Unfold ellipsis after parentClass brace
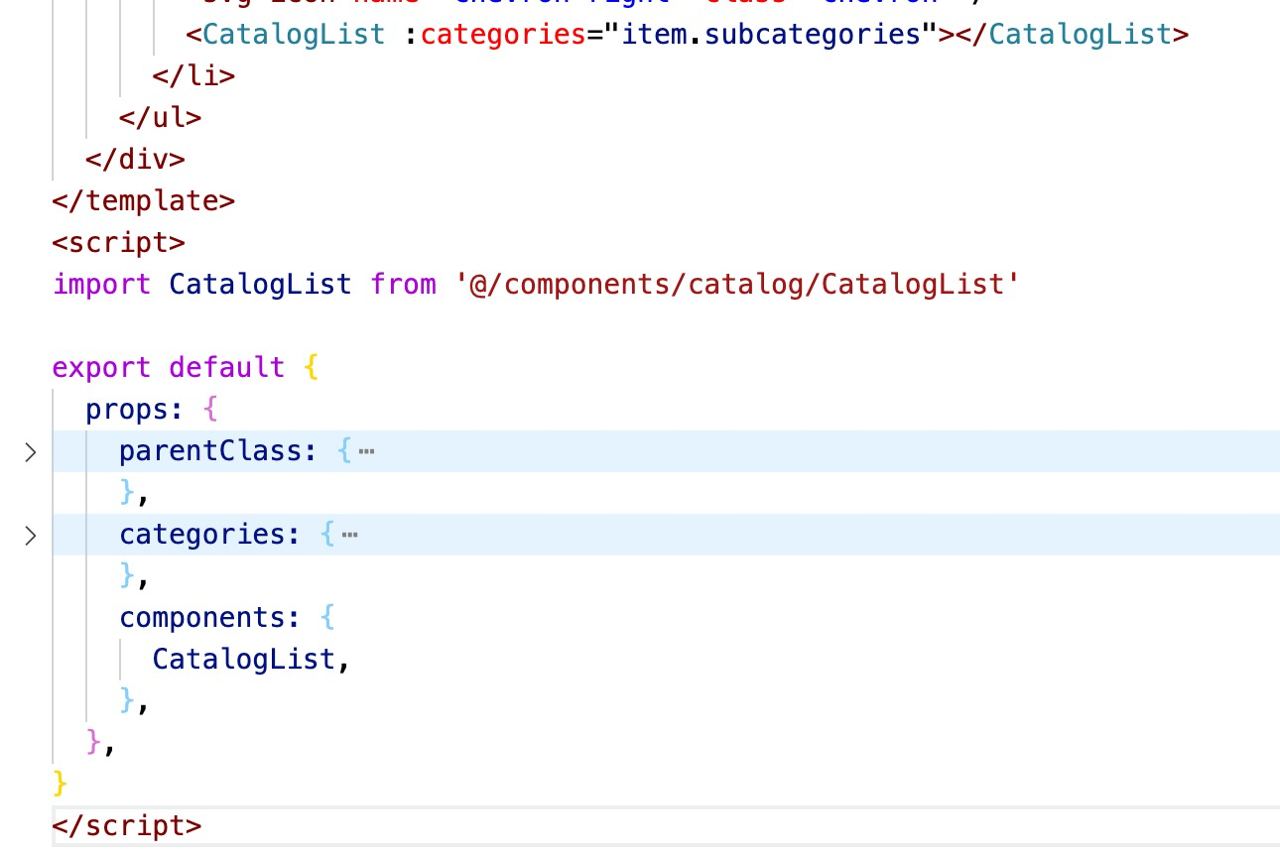Image resolution: width=1280 pixels, height=859 pixels. pos(366,452)
